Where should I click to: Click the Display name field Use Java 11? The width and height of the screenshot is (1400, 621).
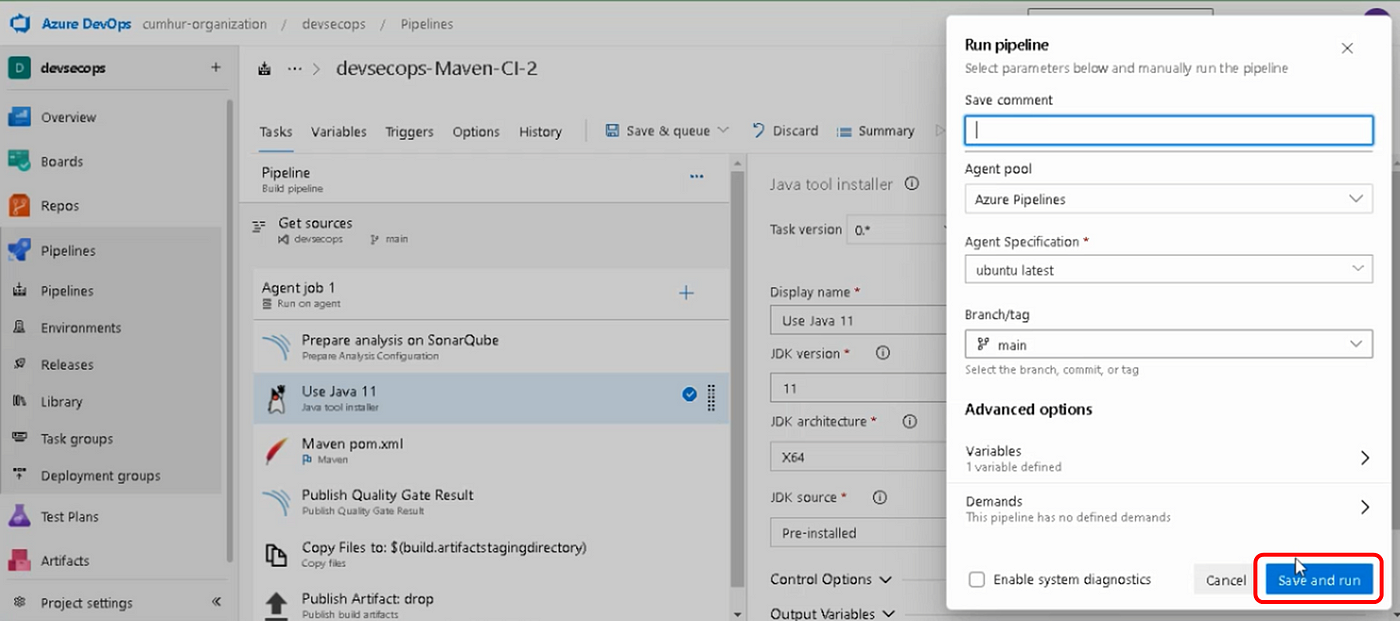[857, 321]
